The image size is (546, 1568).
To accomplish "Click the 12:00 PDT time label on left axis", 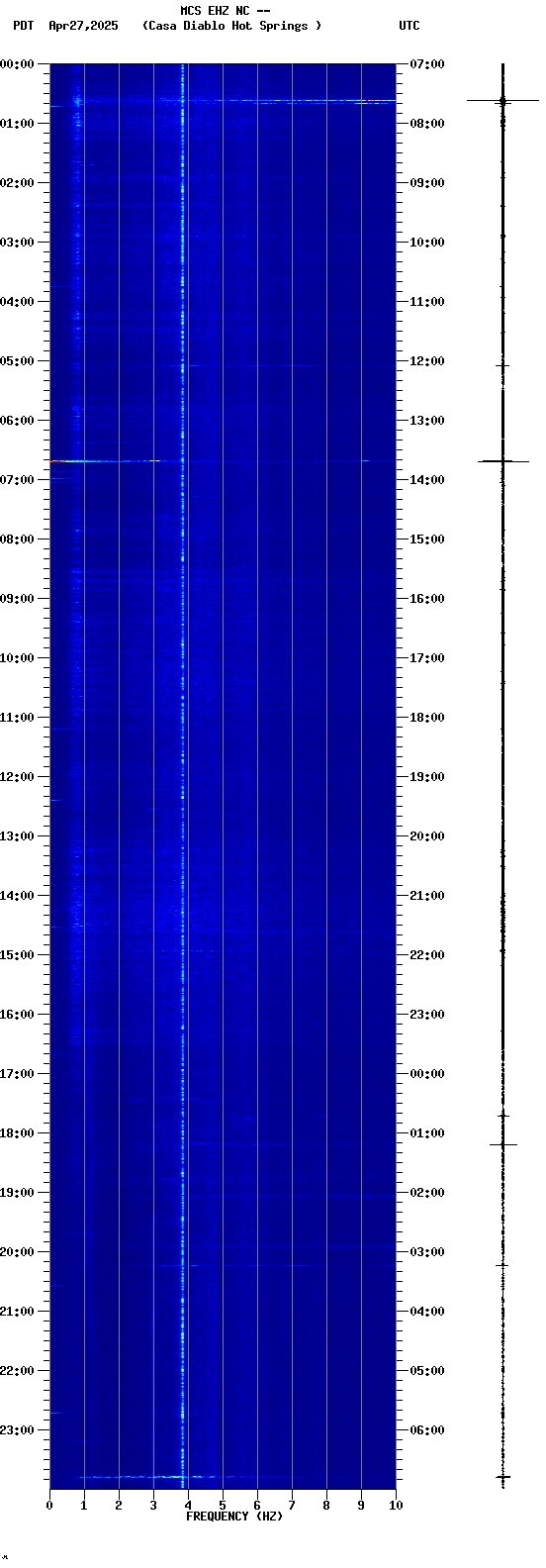I will pyautogui.click(x=18, y=777).
